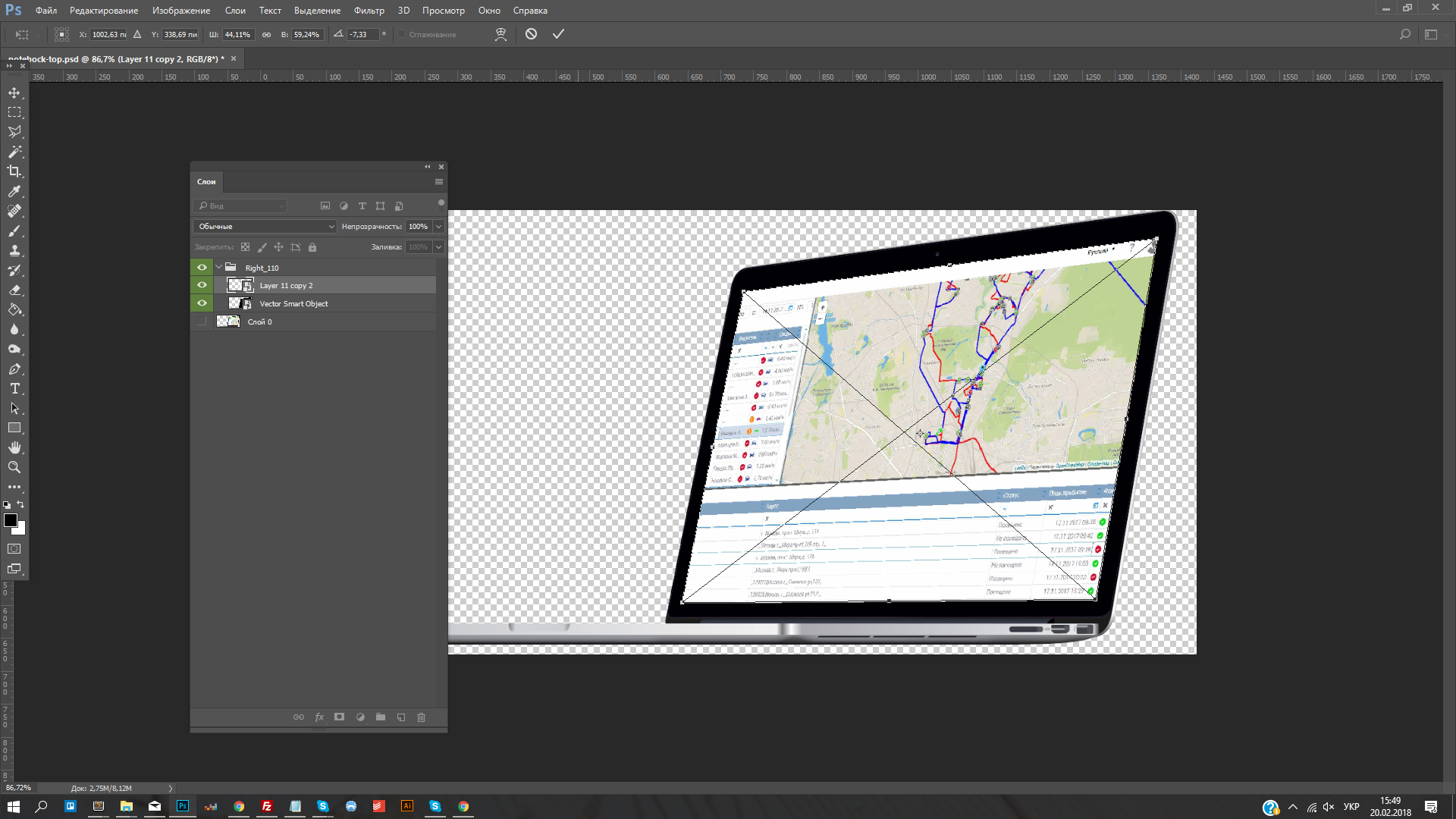
Task: Select the Move tool
Action: click(14, 93)
